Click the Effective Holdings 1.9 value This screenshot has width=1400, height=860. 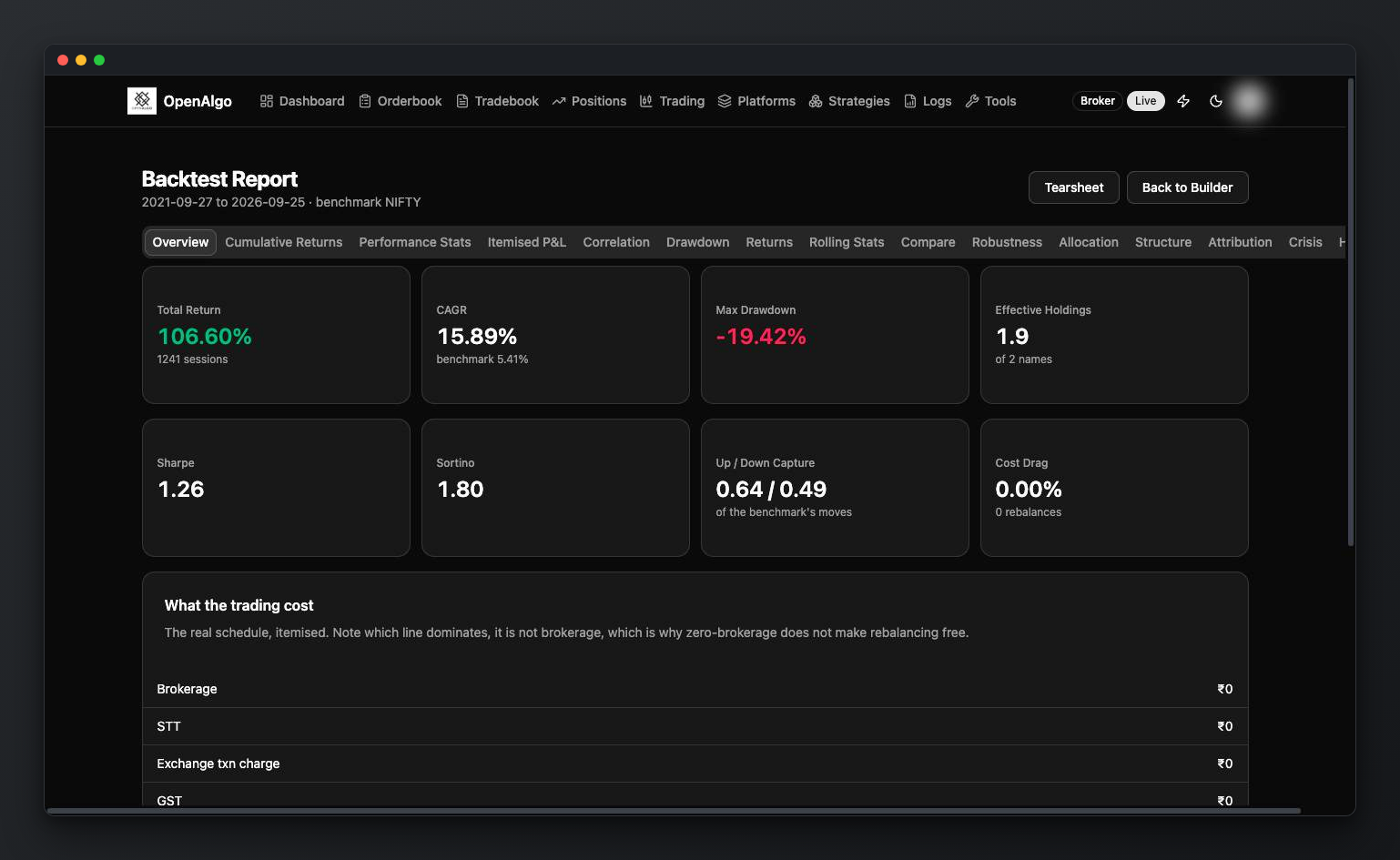point(1012,337)
